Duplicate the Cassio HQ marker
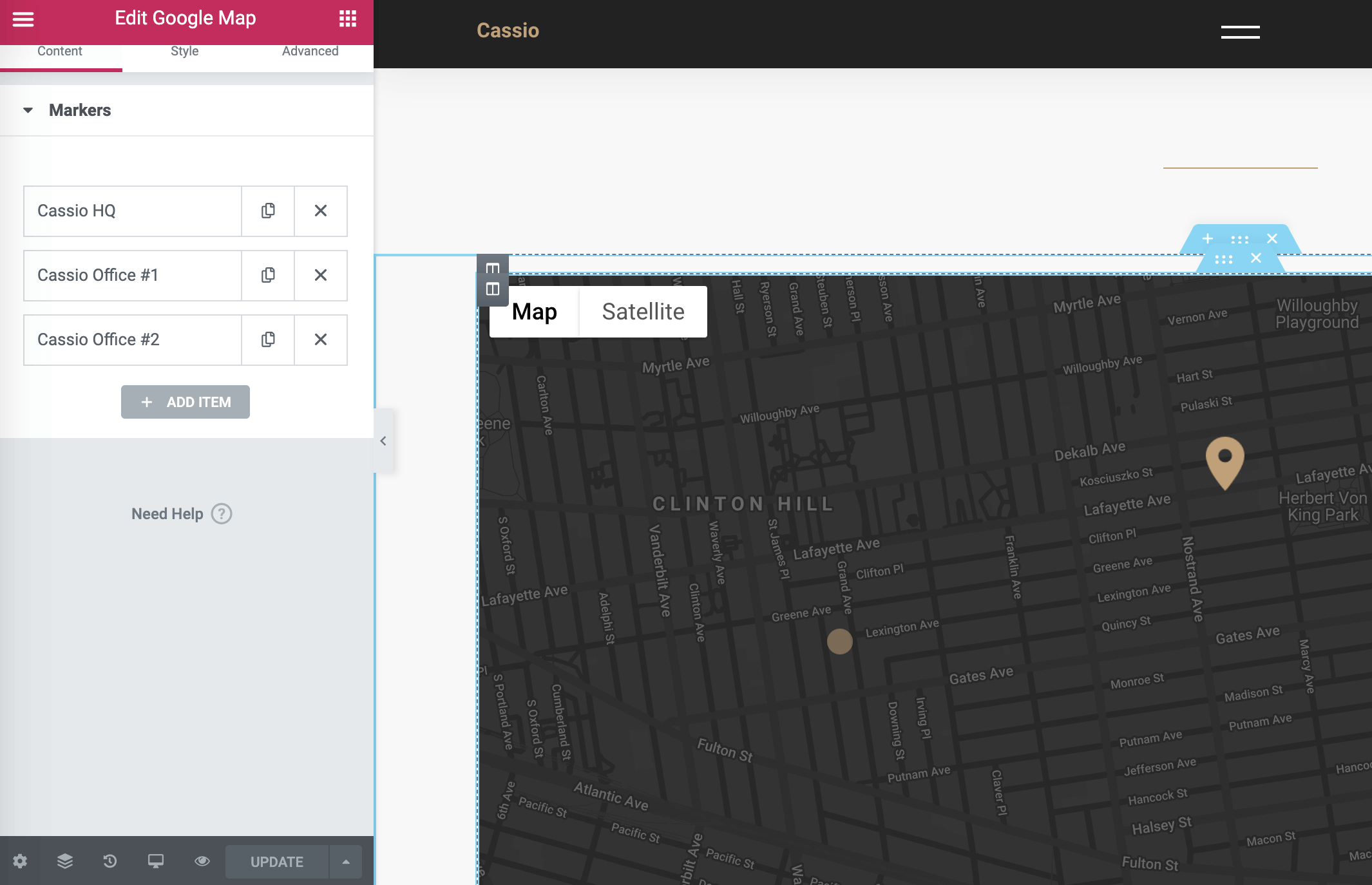 coord(268,211)
